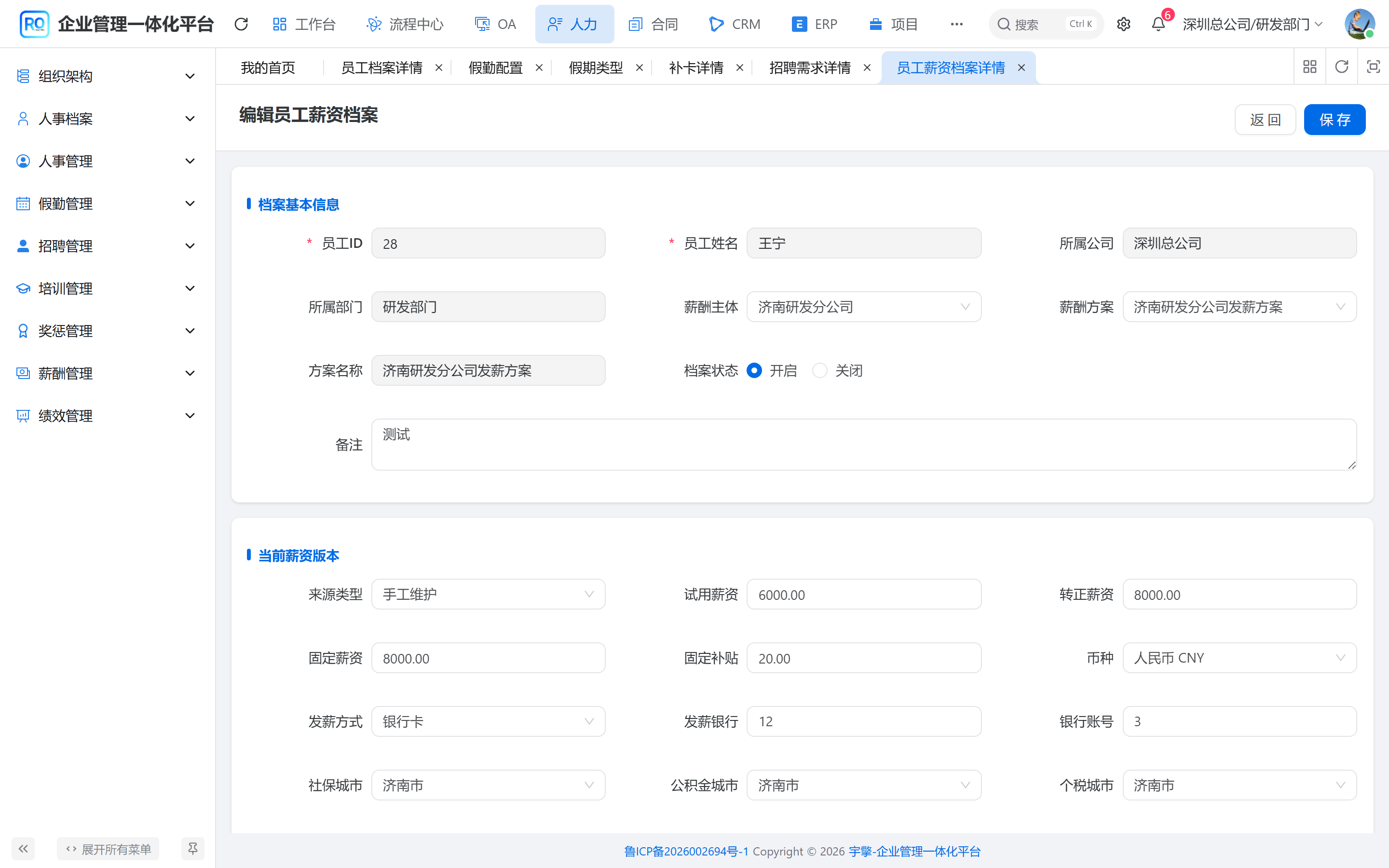Image resolution: width=1389 pixels, height=868 pixels.
Task: Close the 招聘需求详情 tab
Action: point(867,68)
